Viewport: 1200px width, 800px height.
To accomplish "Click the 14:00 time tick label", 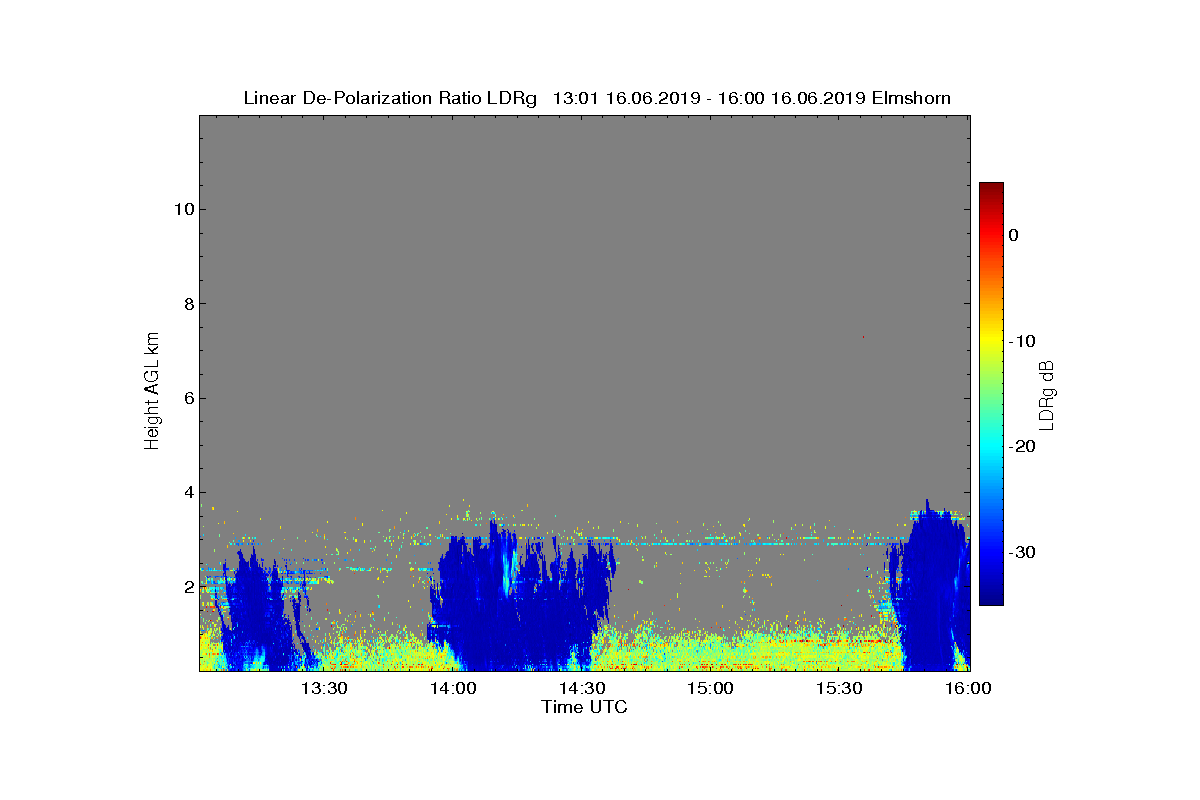I will click(453, 688).
